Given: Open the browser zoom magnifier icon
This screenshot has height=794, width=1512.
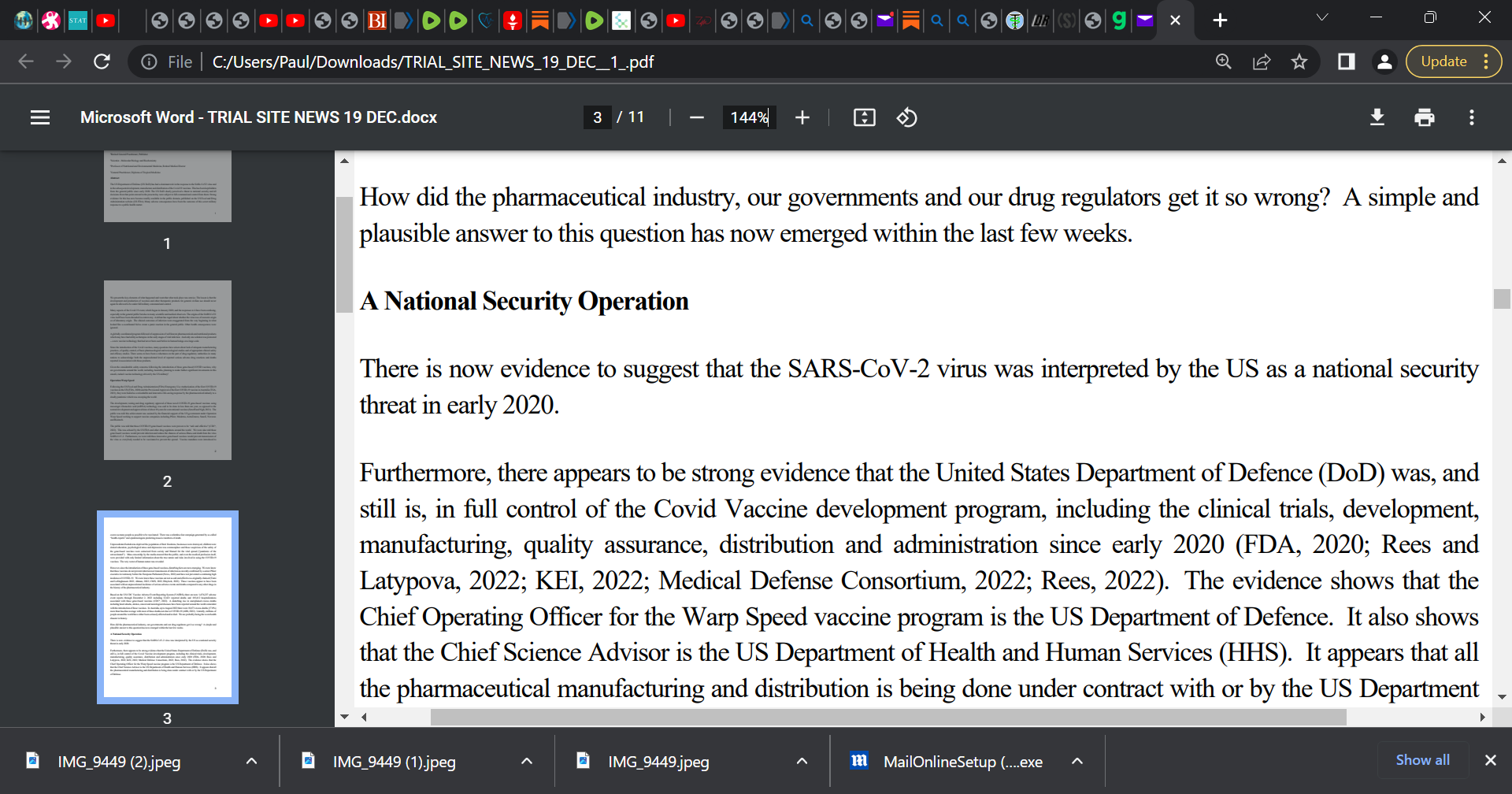Looking at the screenshot, I should [1224, 61].
